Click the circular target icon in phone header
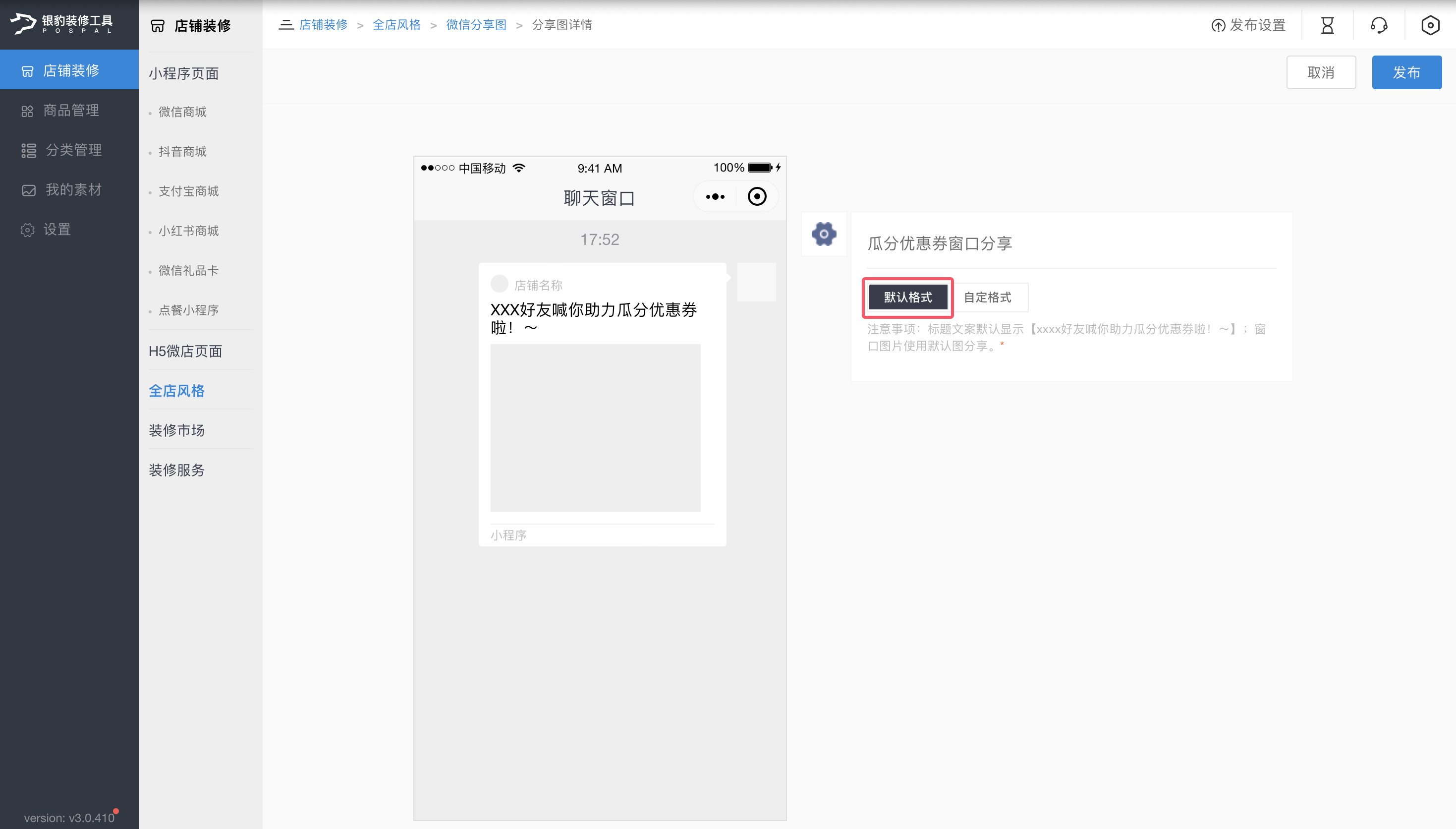 coord(757,197)
